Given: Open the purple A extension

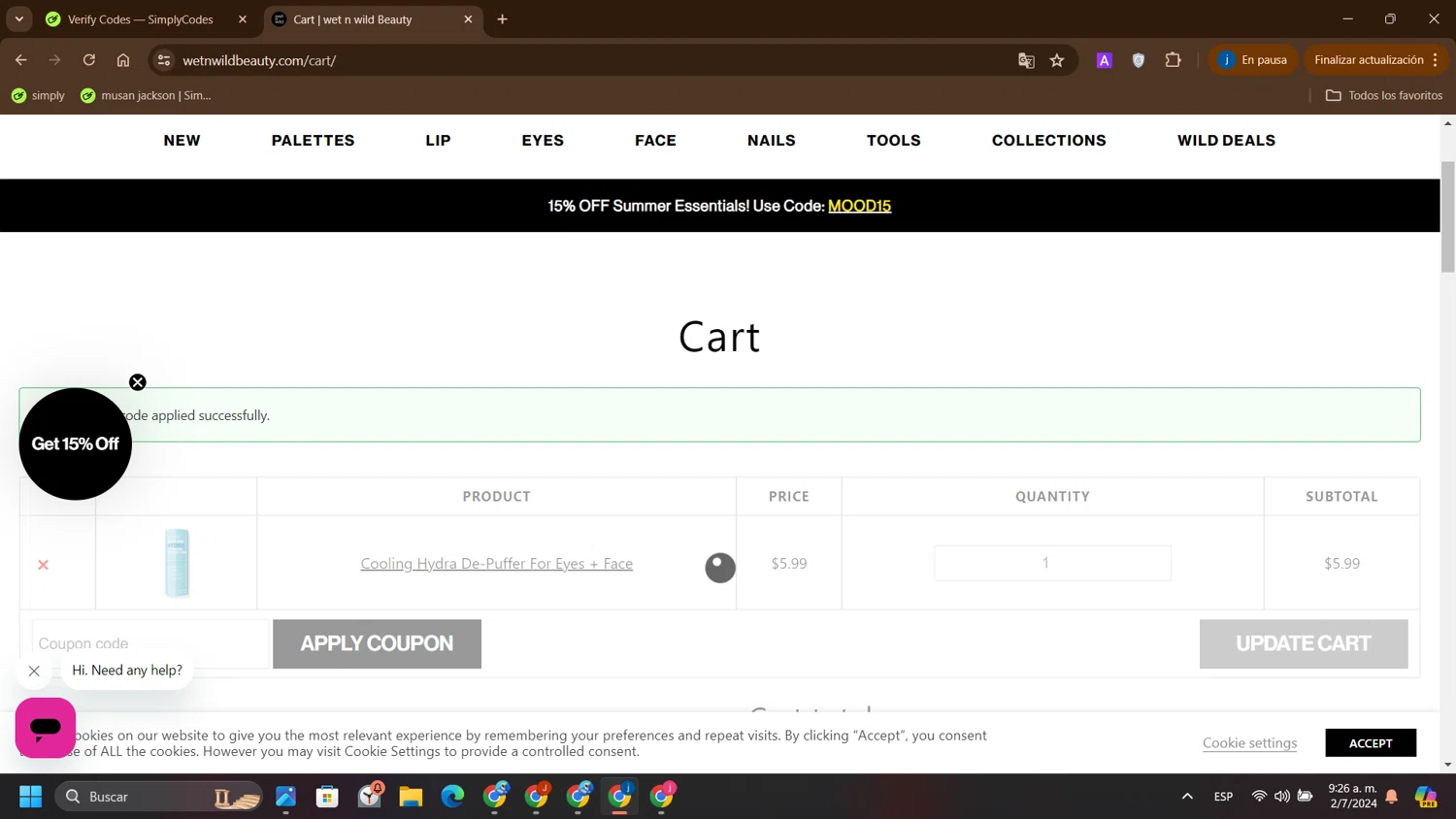Looking at the screenshot, I should click(x=1104, y=60).
